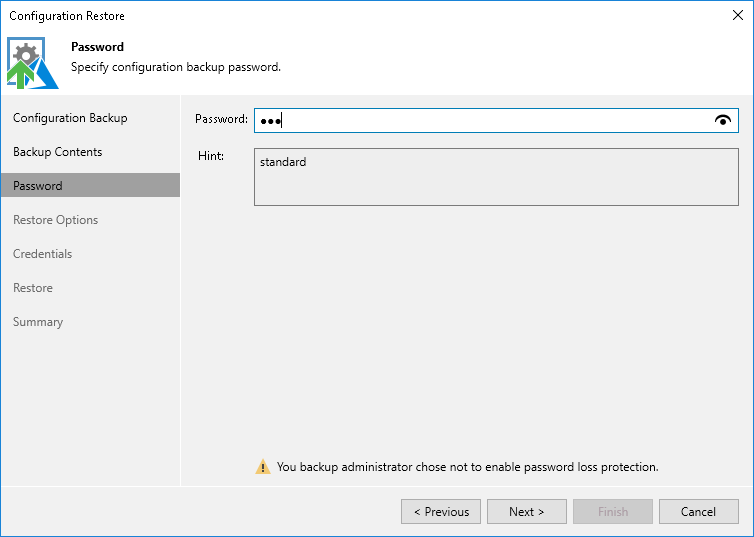Open the Restore Options step
The image size is (754, 537).
click(56, 220)
